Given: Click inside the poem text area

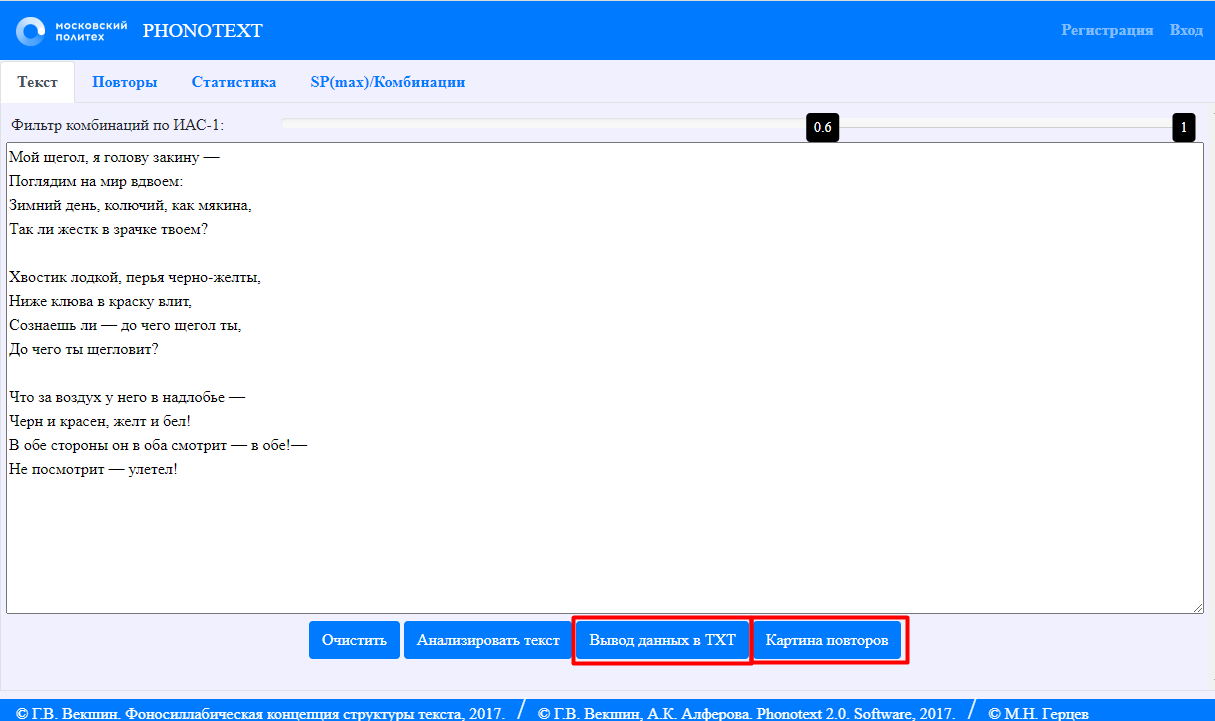Looking at the screenshot, I should point(604,378).
